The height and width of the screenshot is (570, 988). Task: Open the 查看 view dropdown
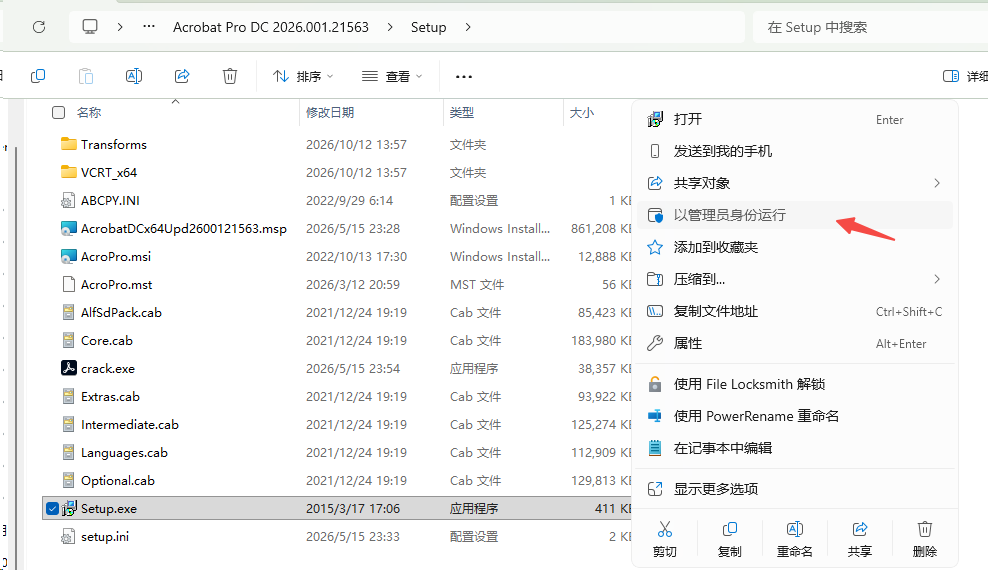click(392, 76)
